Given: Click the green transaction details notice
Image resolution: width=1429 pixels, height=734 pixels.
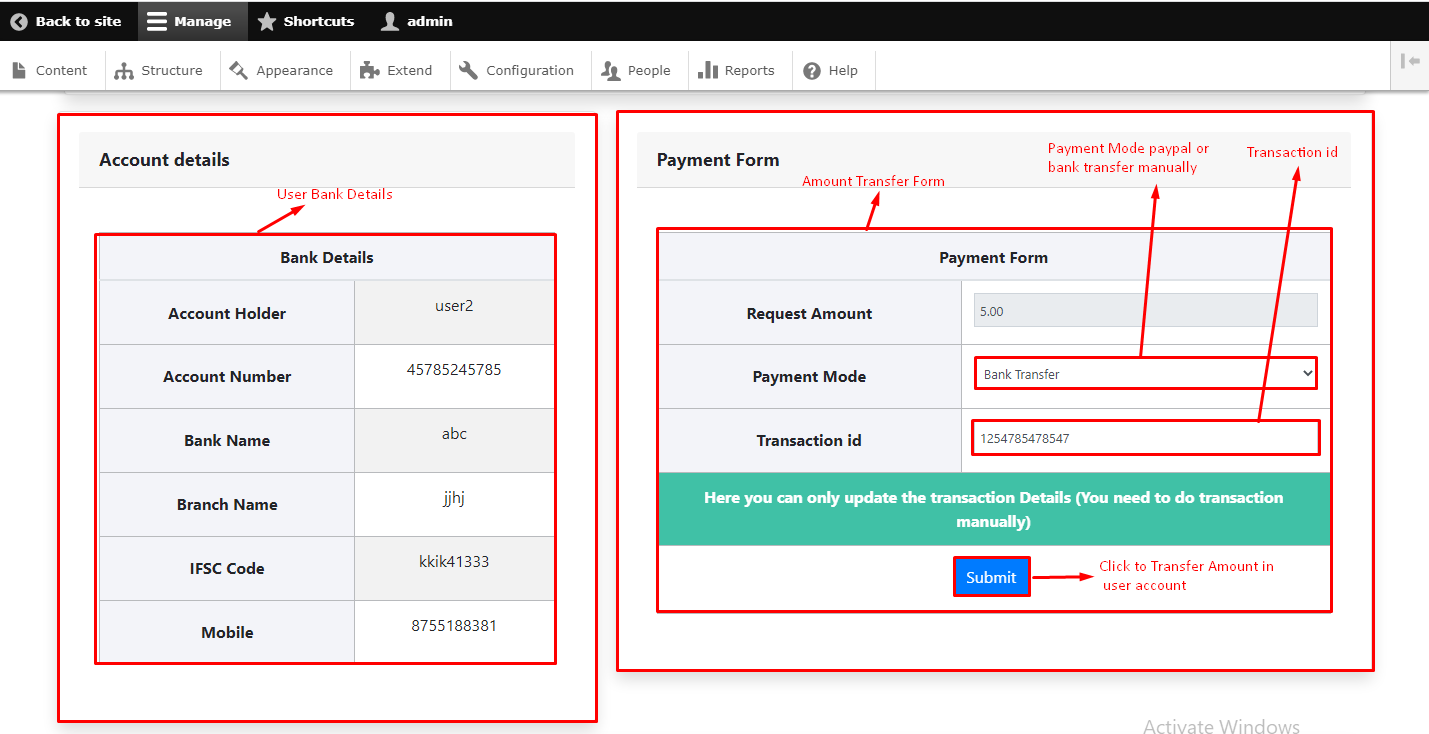Looking at the screenshot, I should pos(993,509).
